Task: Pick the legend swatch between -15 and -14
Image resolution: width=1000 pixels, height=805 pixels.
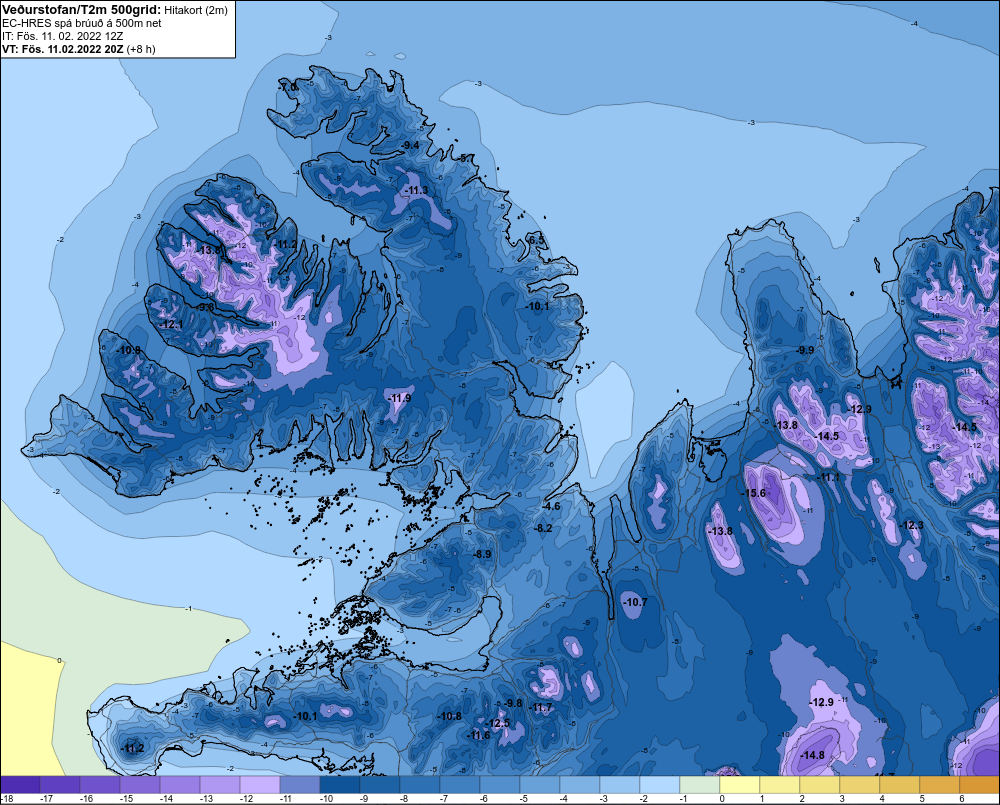Action: click(140, 784)
